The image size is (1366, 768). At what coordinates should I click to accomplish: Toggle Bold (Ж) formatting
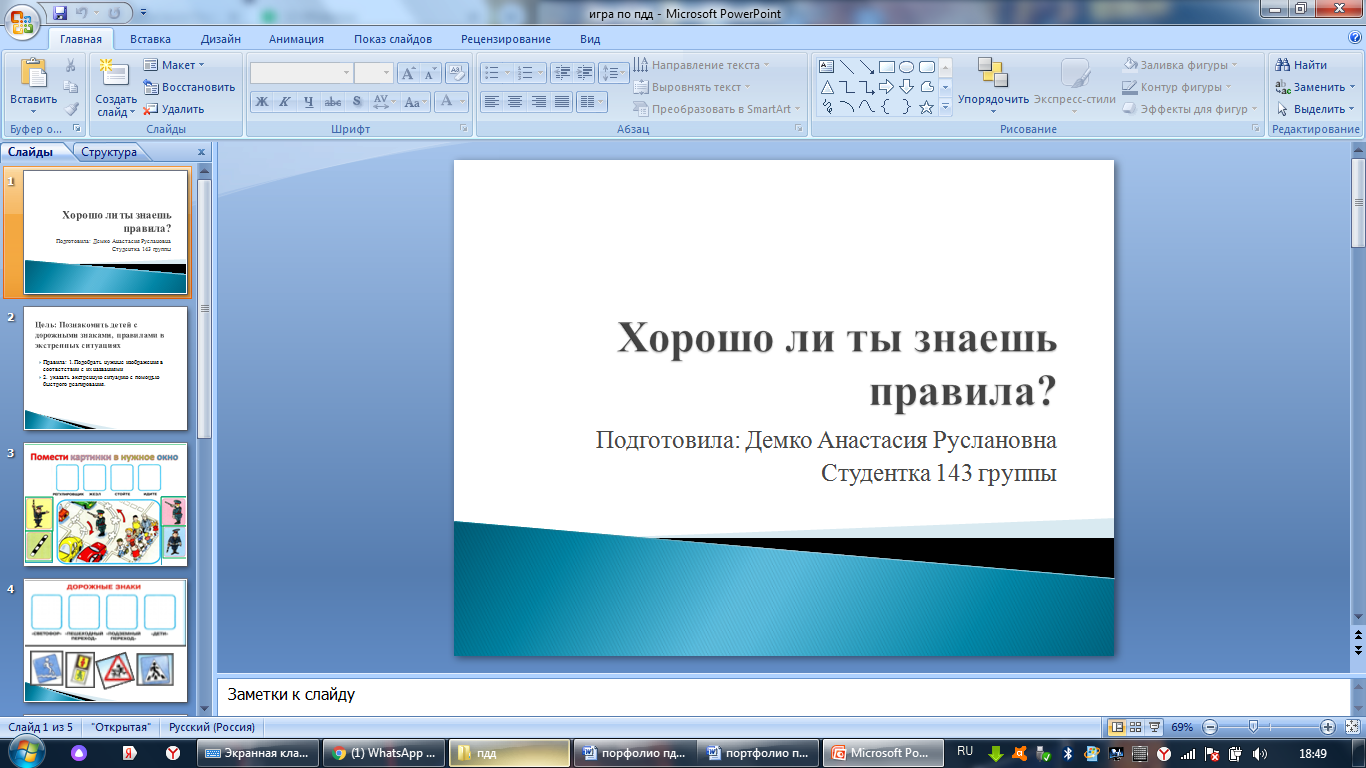pyautogui.click(x=261, y=101)
